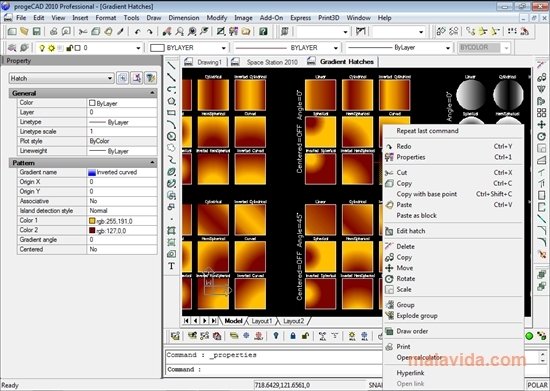This screenshot has height=391, width=550.
Task: Click the Rotate tool icon in the right modify toolbar
Action: [x=541, y=136]
